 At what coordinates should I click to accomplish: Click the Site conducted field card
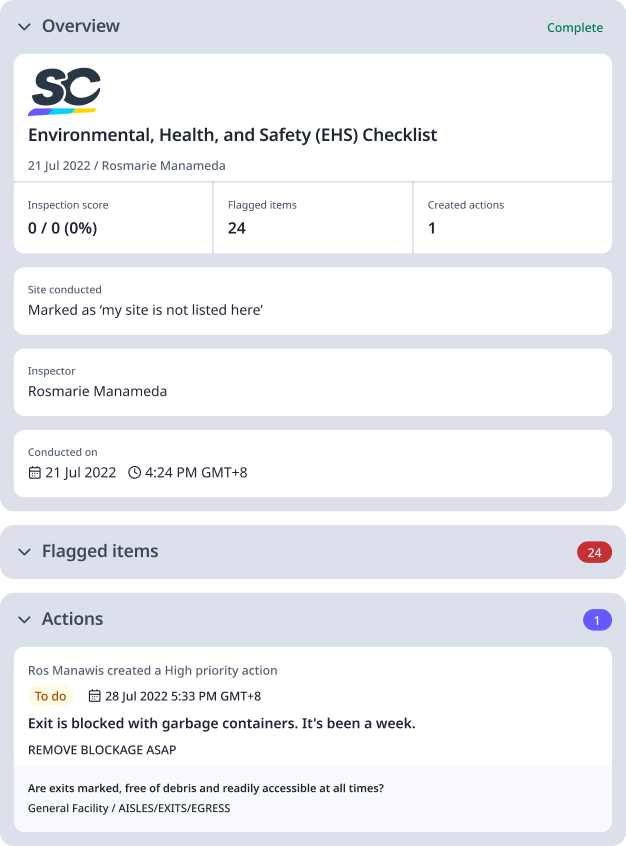pos(312,301)
